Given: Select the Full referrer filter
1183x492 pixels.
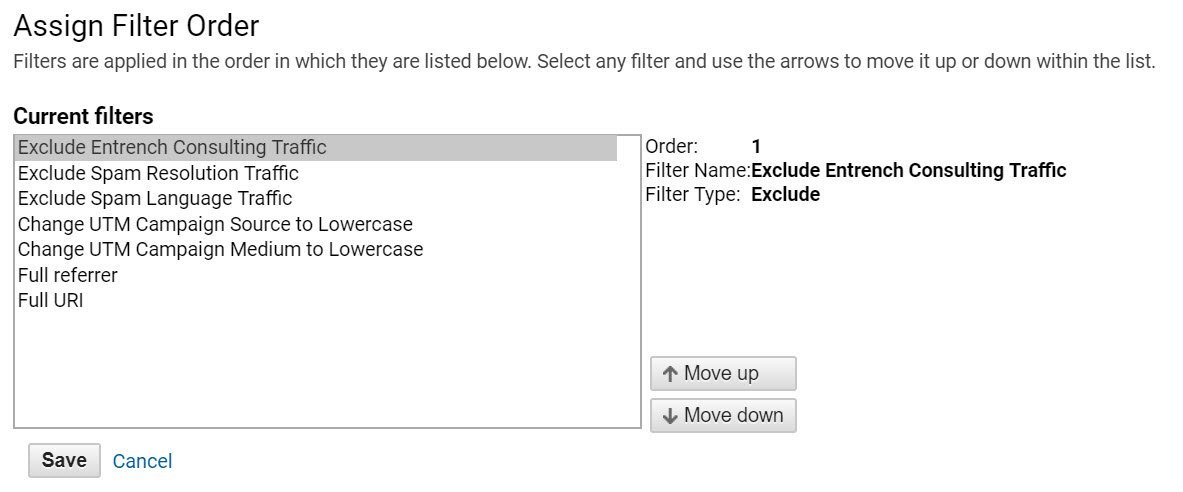Looking at the screenshot, I should click(67, 275).
